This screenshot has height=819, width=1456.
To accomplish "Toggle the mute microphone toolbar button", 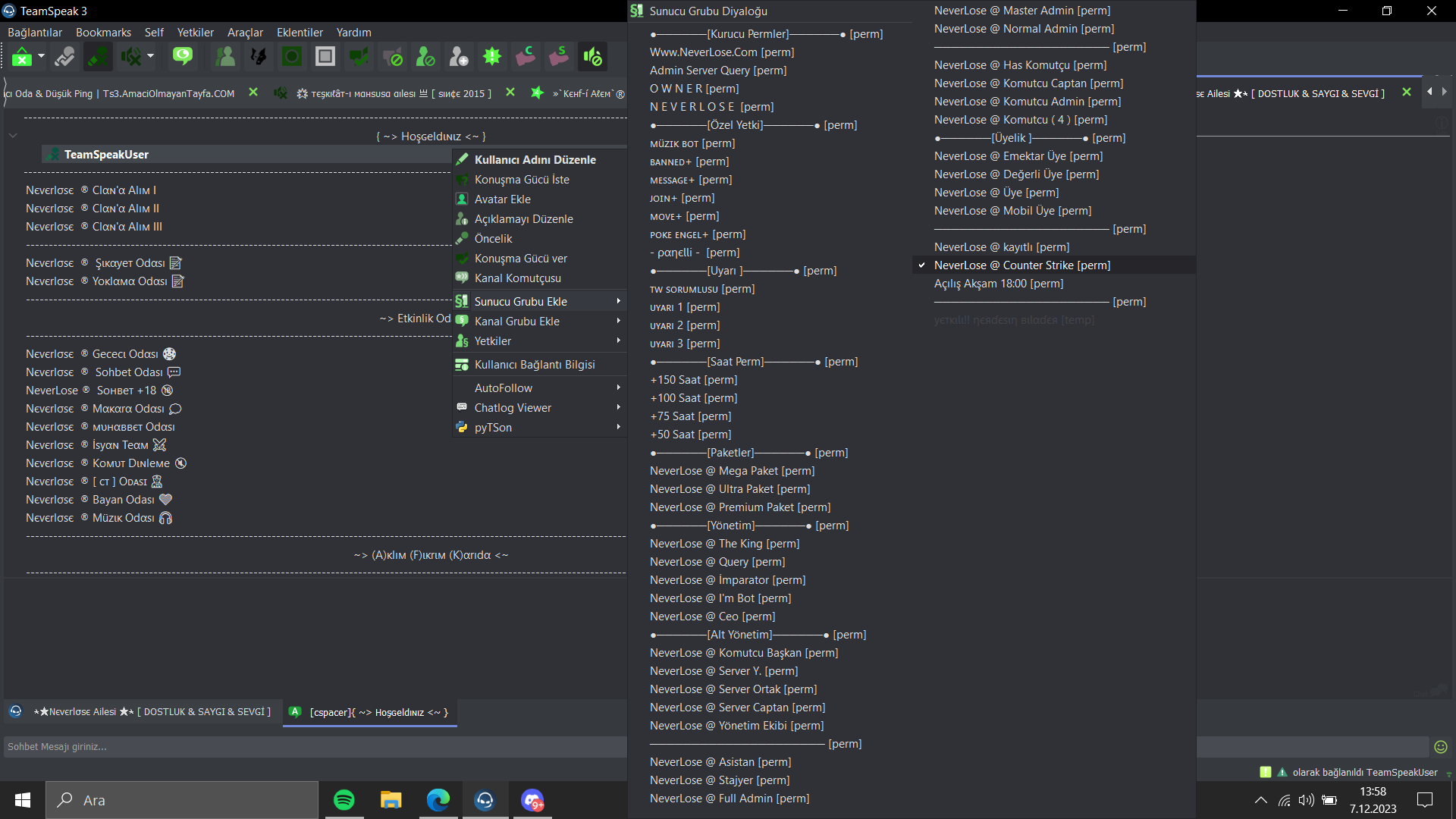I will pyautogui.click(x=98, y=57).
